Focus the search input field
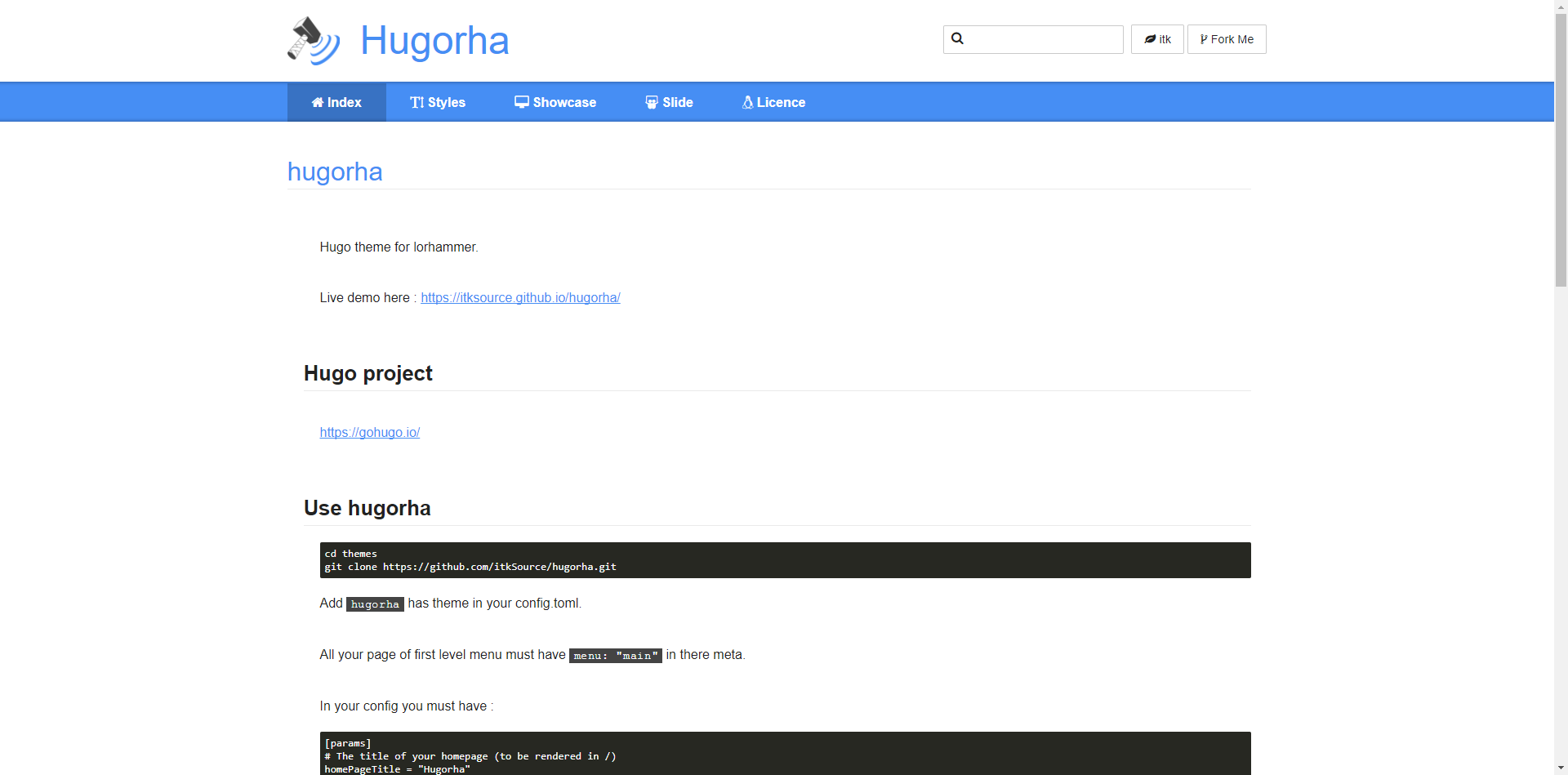The height and width of the screenshot is (775, 1568). 1033,39
